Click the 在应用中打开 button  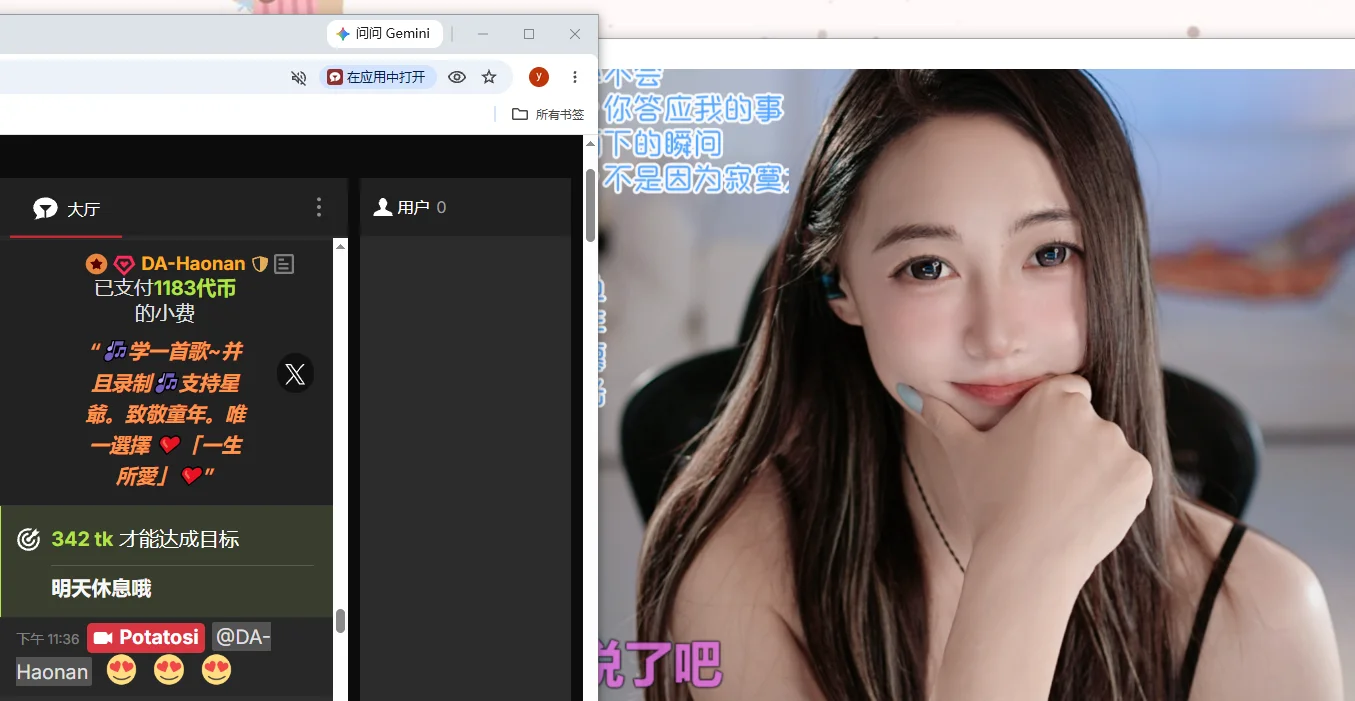click(x=378, y=77)
